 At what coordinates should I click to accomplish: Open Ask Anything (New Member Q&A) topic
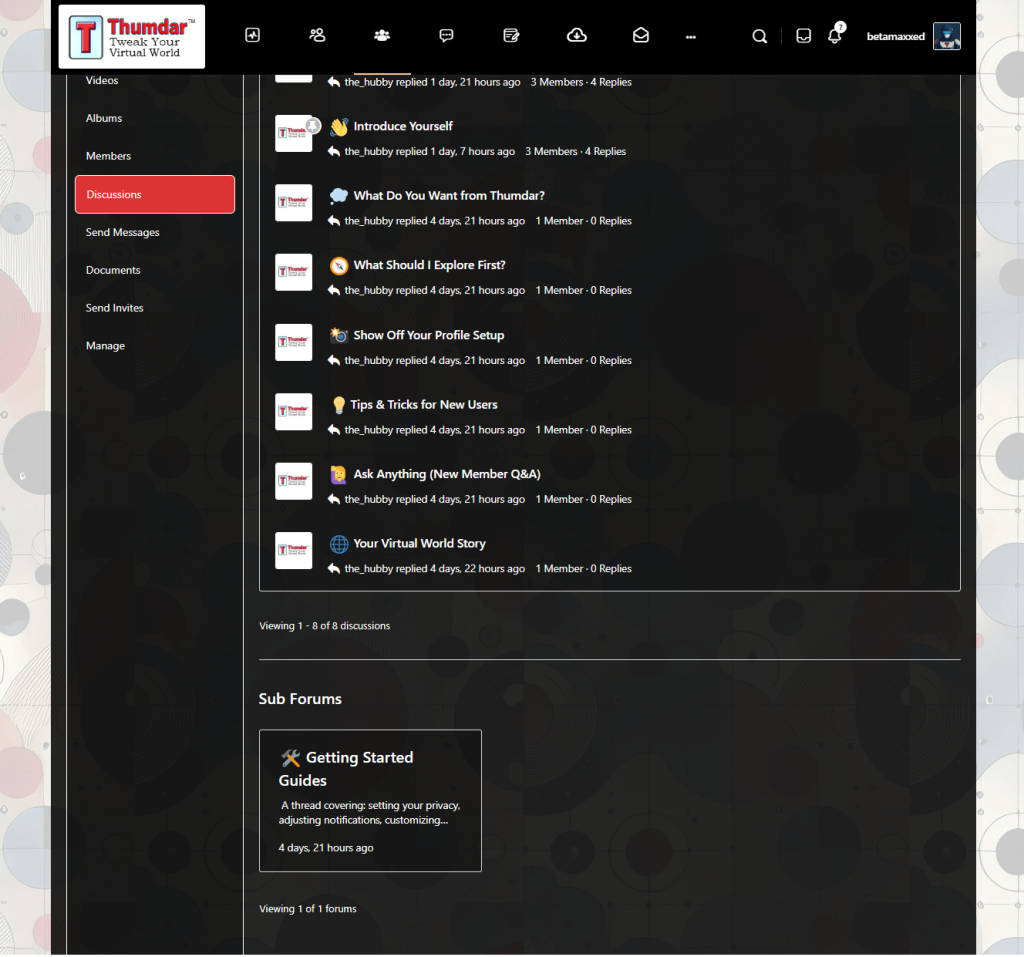tap(447, 474)
